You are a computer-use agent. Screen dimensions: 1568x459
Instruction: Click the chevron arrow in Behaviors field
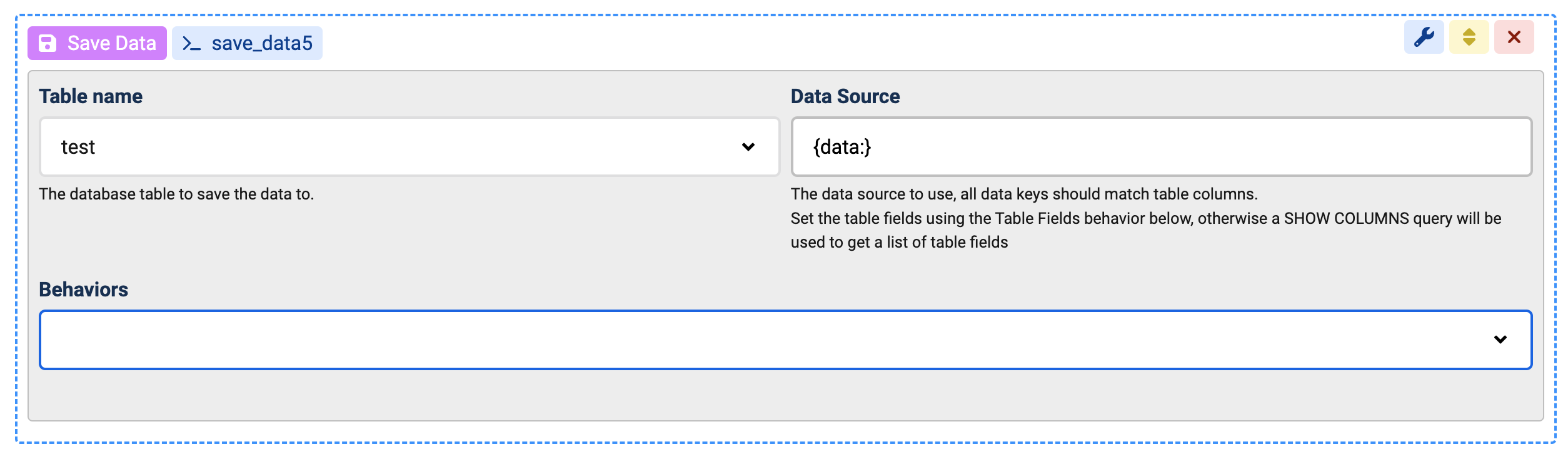(1500, 340)
